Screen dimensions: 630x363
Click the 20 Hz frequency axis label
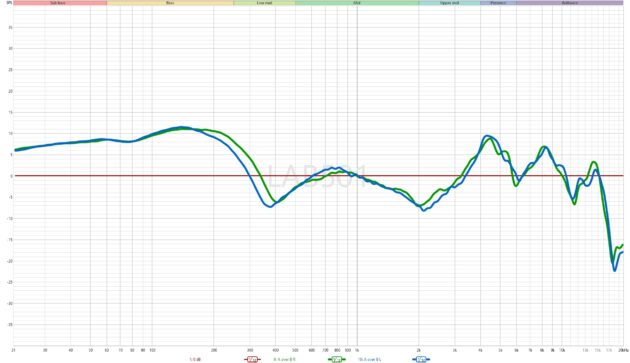14,351
